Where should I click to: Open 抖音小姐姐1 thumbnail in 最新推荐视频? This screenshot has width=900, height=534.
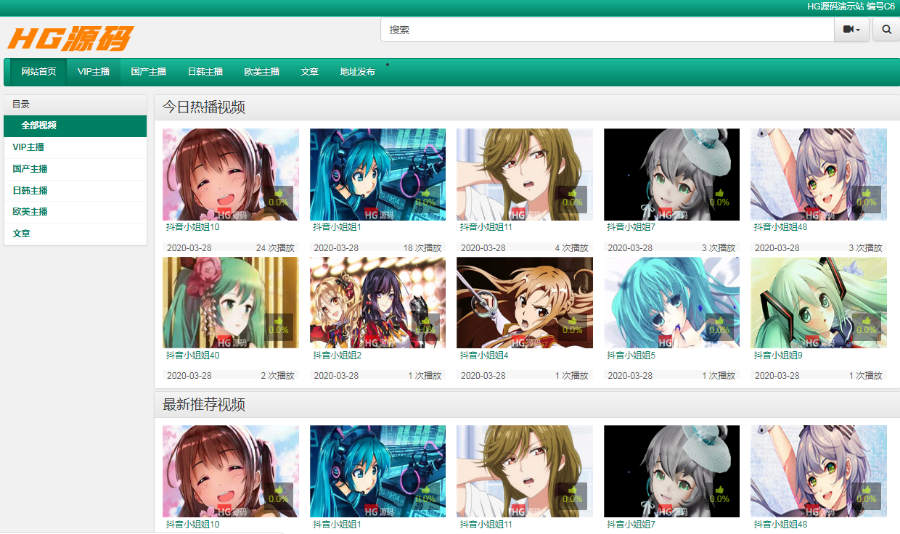378,471
